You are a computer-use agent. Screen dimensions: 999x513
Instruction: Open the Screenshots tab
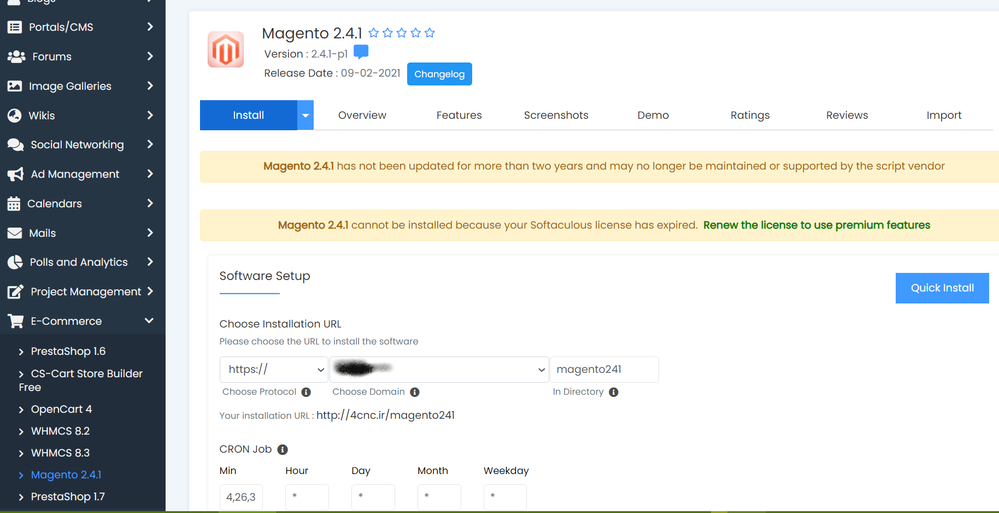point(556,115)
